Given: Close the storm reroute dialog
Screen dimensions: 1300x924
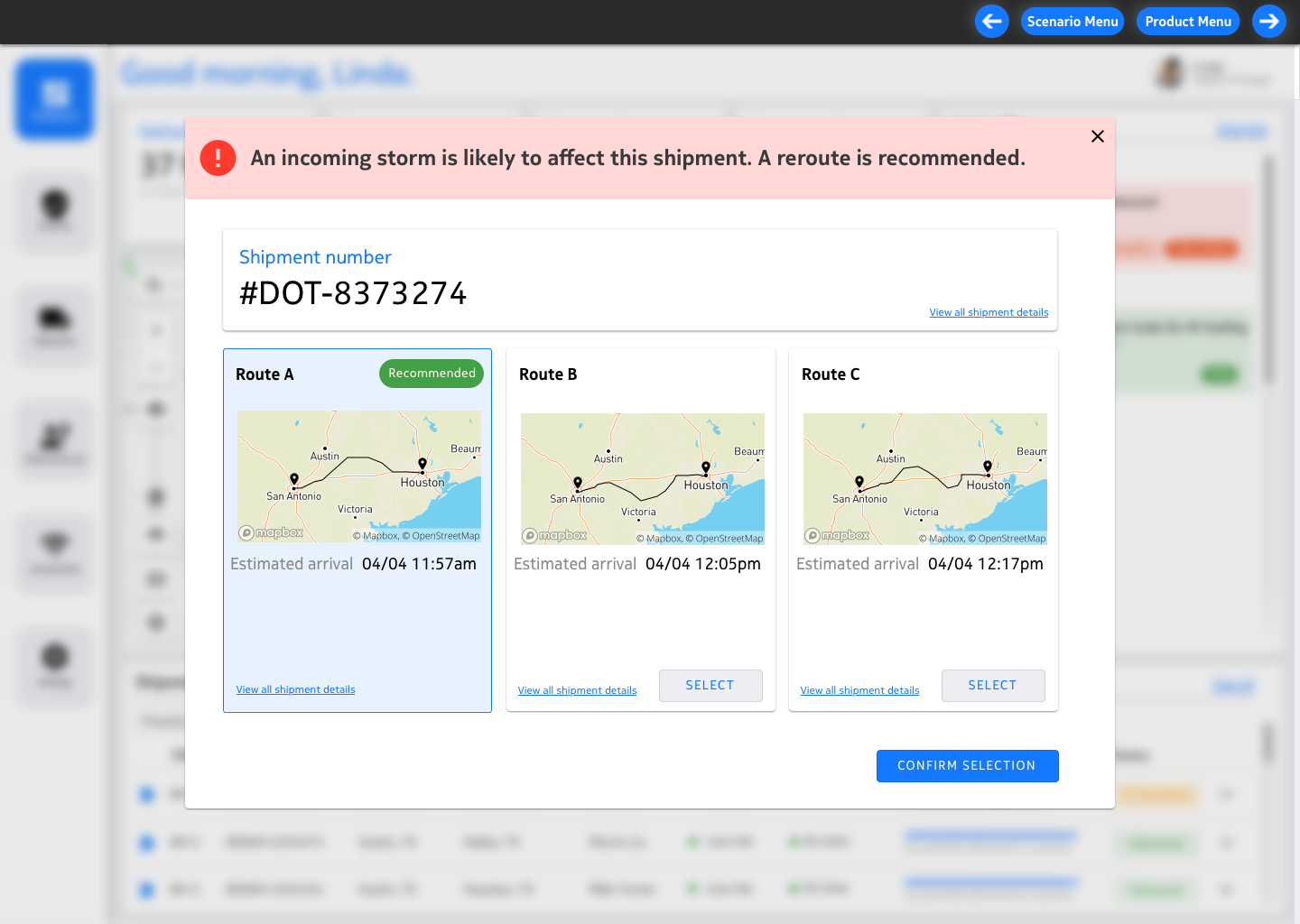Looking at the screenshot, I should (x=1098, y=136).
